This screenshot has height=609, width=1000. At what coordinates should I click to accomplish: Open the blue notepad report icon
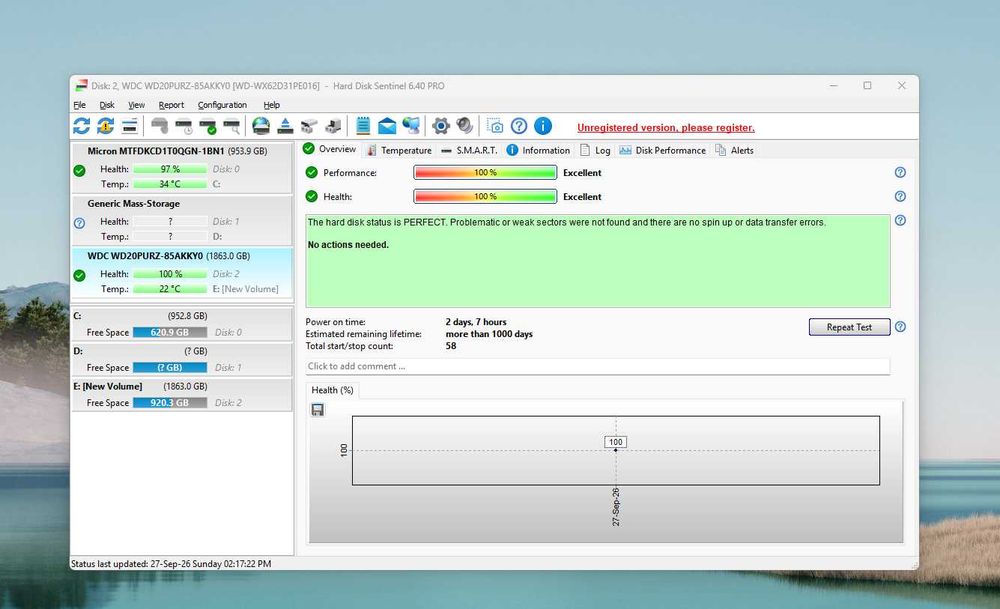click(363, 126)
